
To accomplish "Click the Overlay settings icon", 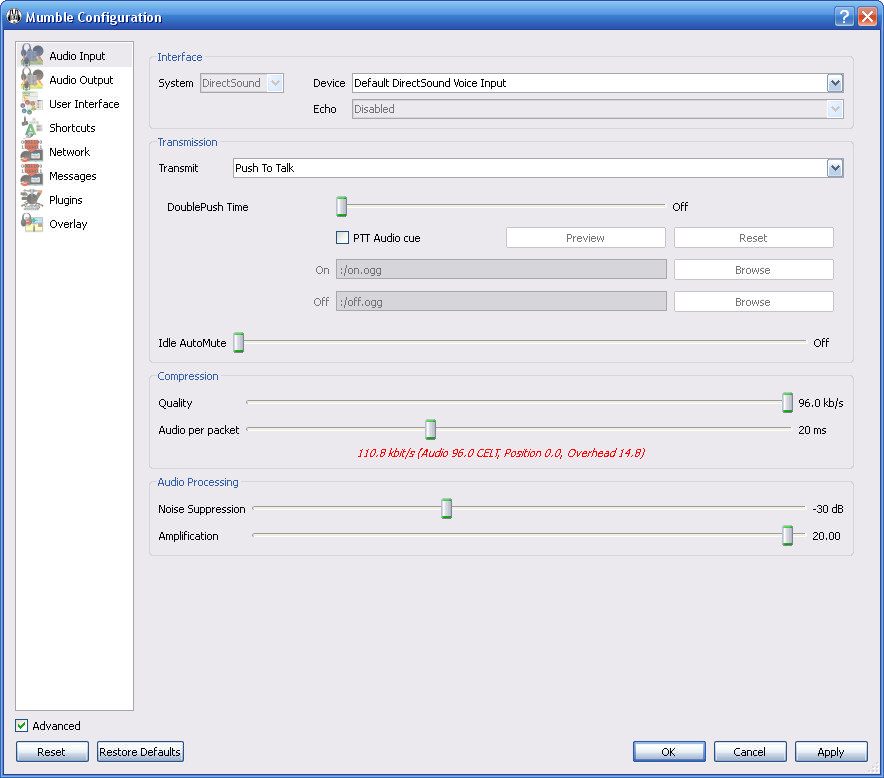I will click(x=32, y=224).
